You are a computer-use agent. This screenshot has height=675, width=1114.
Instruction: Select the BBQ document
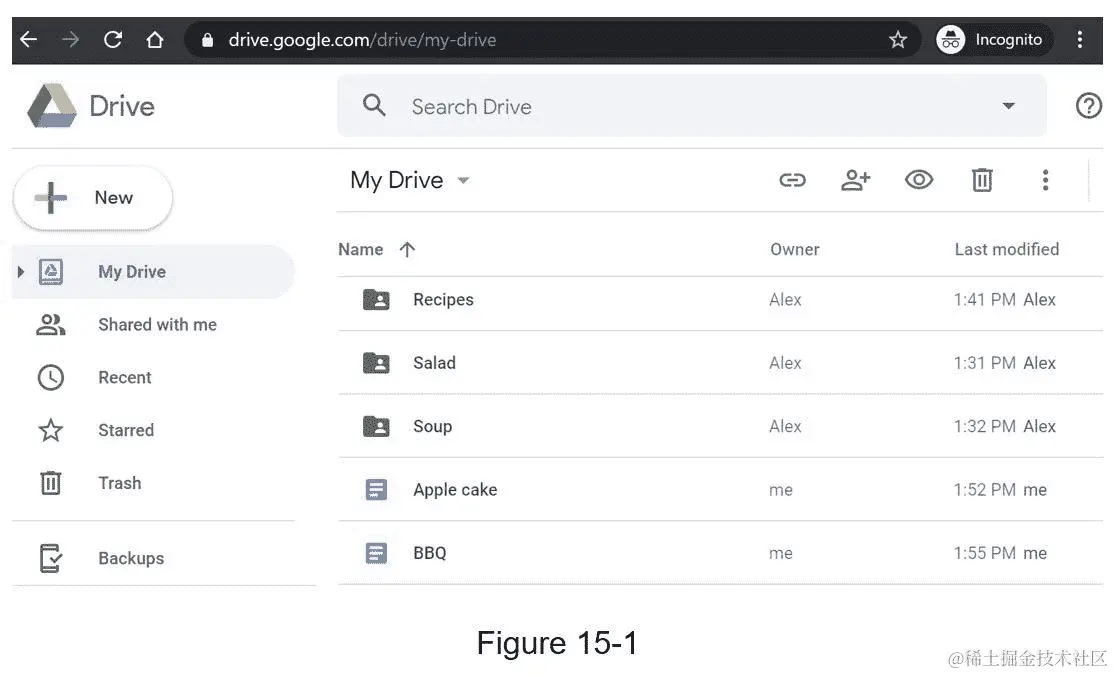click(x=430, y=552)
